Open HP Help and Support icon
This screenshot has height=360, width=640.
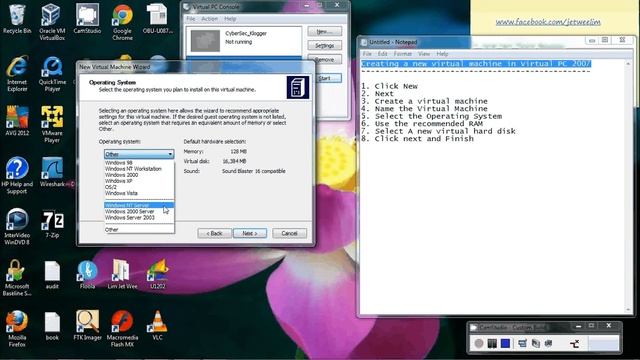pyautogui.click(x=17, y=176)
